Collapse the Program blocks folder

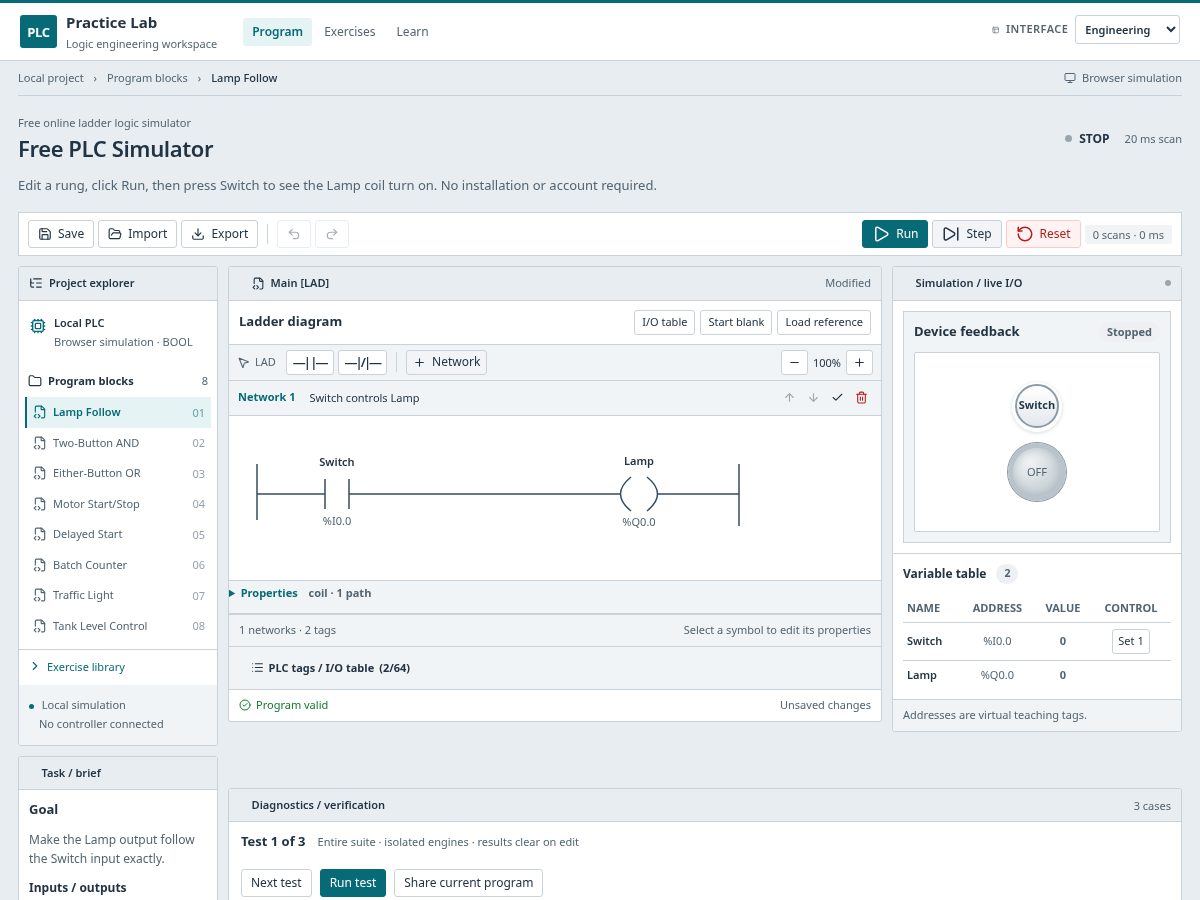[x=118, y=381]
